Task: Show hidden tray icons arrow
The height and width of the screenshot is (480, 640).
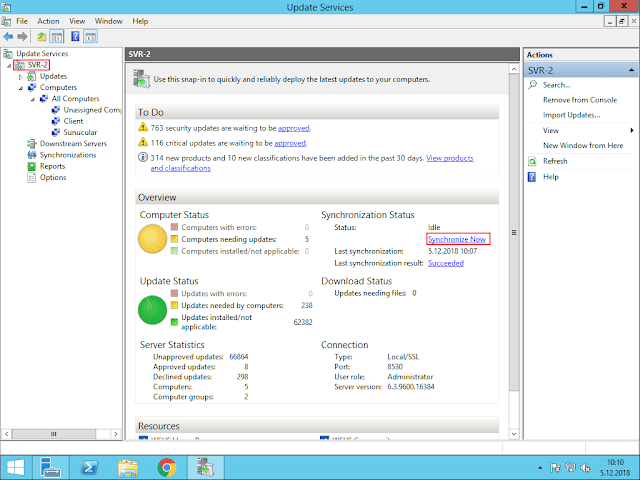Action: (540, 468)
